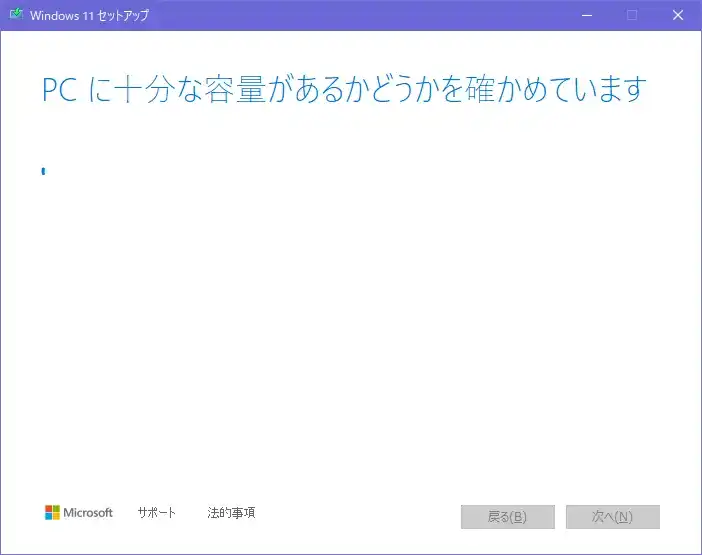
Task: Close the Windows 11 setup window
Action: pyautogui.click(x=678, y=15)
